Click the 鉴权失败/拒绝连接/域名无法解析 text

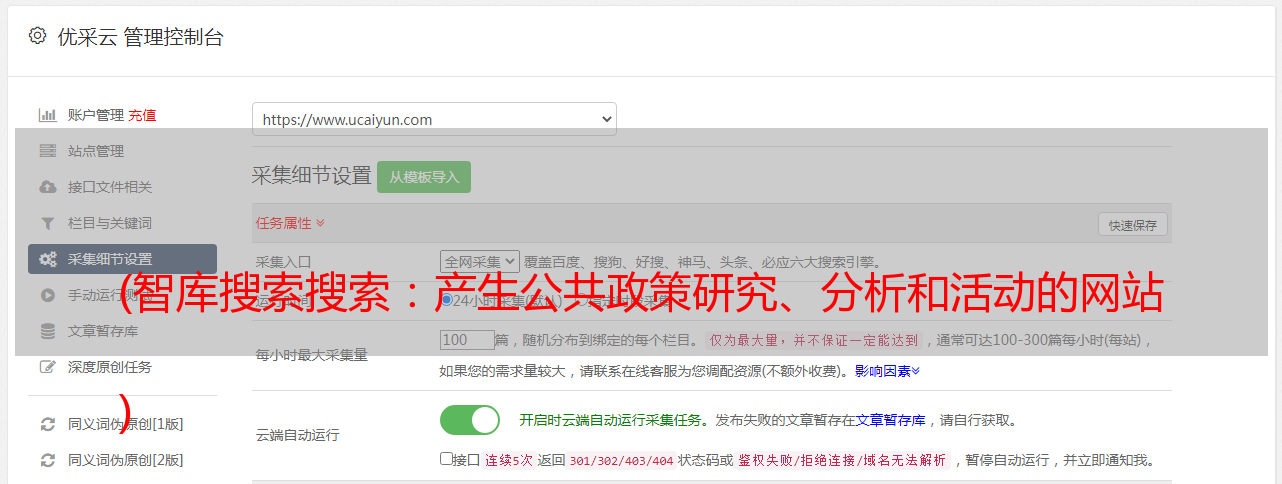(842, 460)
